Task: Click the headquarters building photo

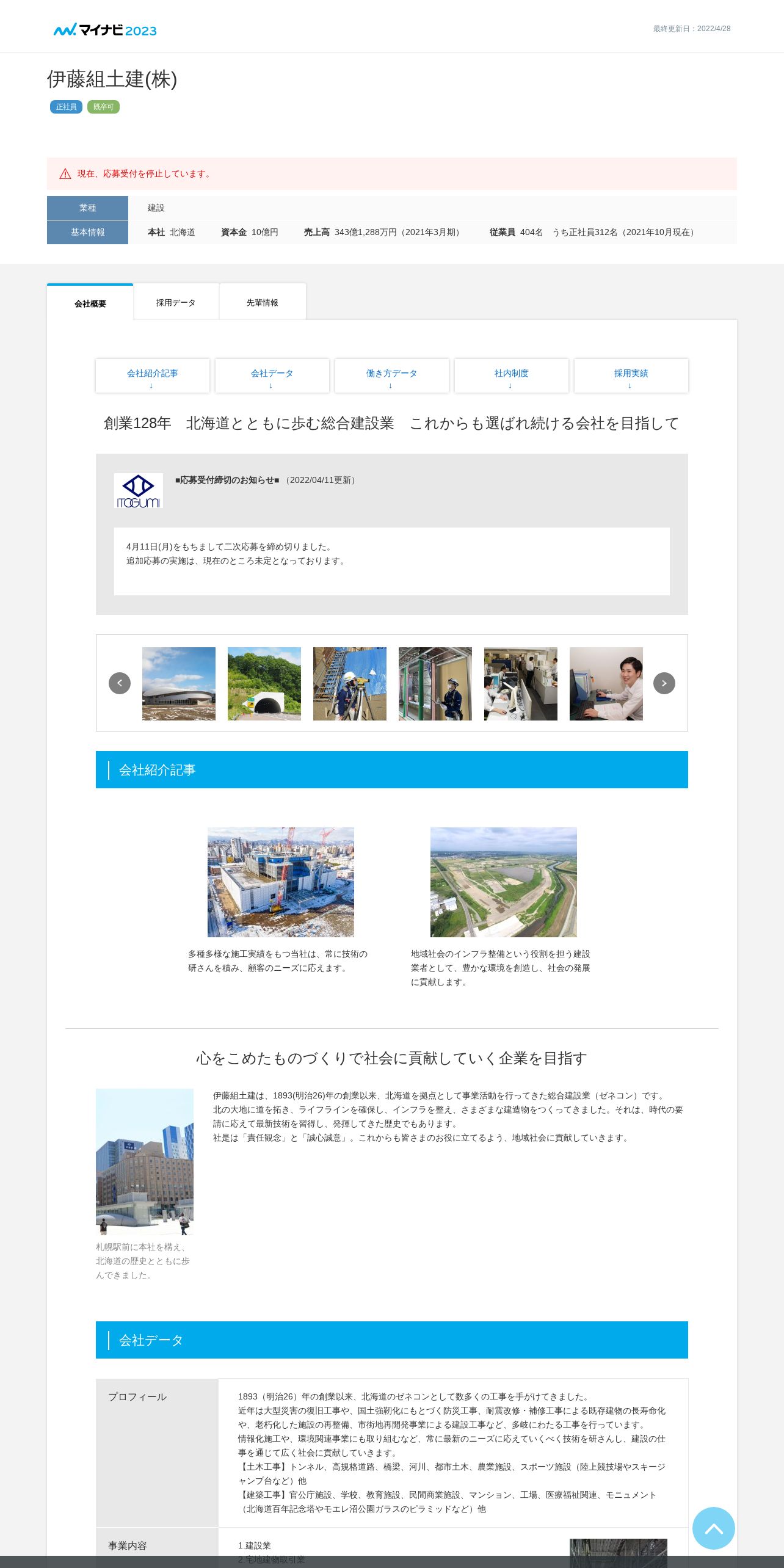Action: [x=145, y=1162]
